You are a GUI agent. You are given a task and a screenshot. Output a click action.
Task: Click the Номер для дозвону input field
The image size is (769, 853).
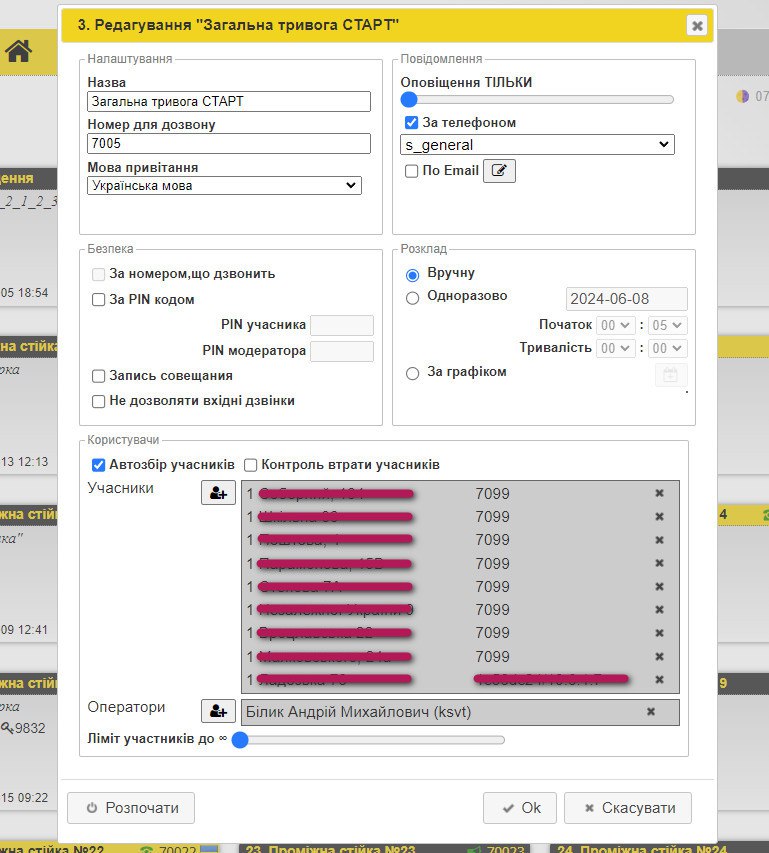tap(229, 143)
